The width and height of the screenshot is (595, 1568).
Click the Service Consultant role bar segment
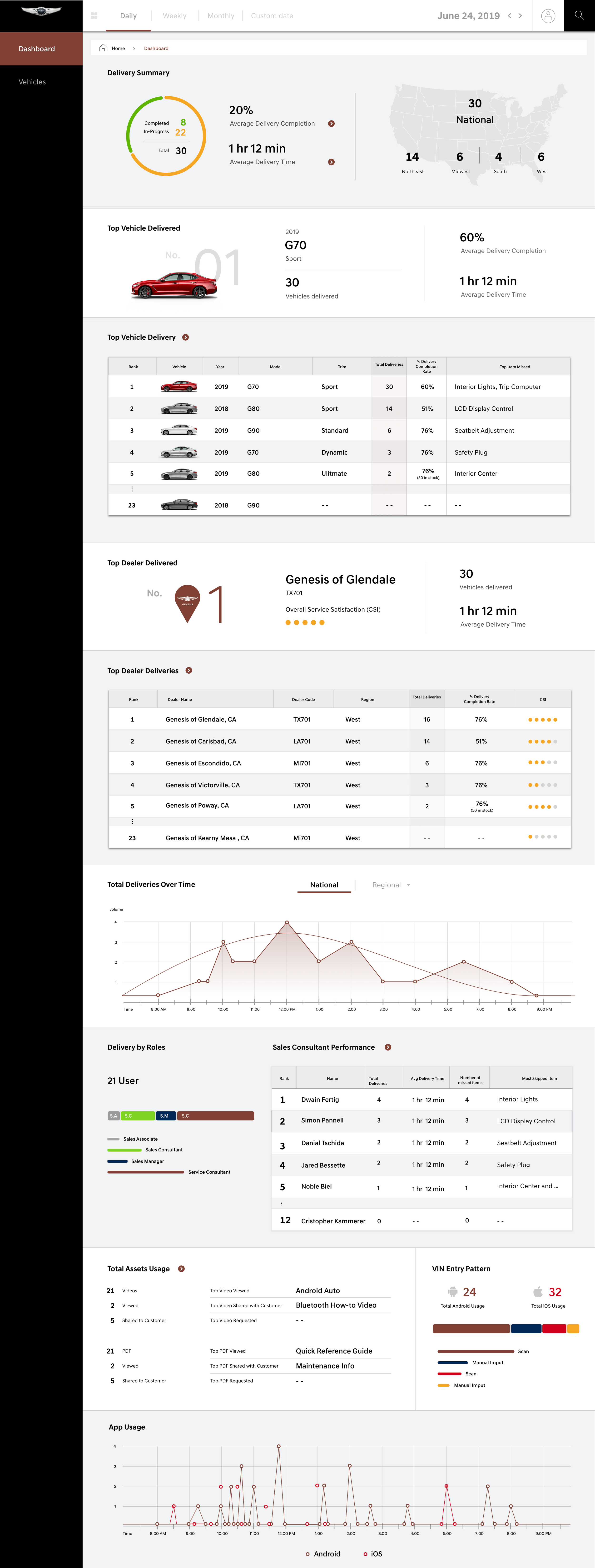215,1116
